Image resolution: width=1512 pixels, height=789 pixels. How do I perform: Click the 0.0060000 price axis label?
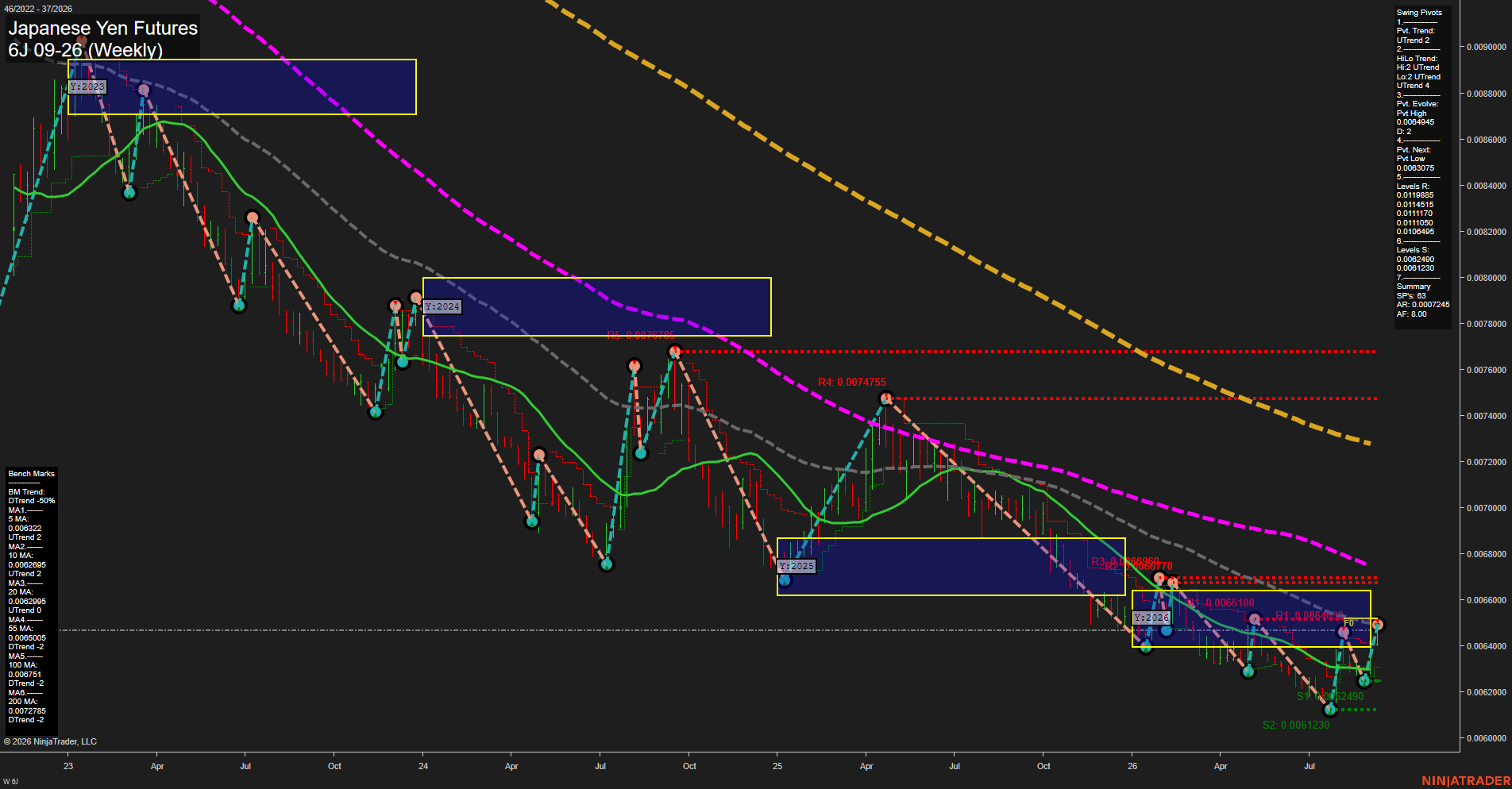1486,738
